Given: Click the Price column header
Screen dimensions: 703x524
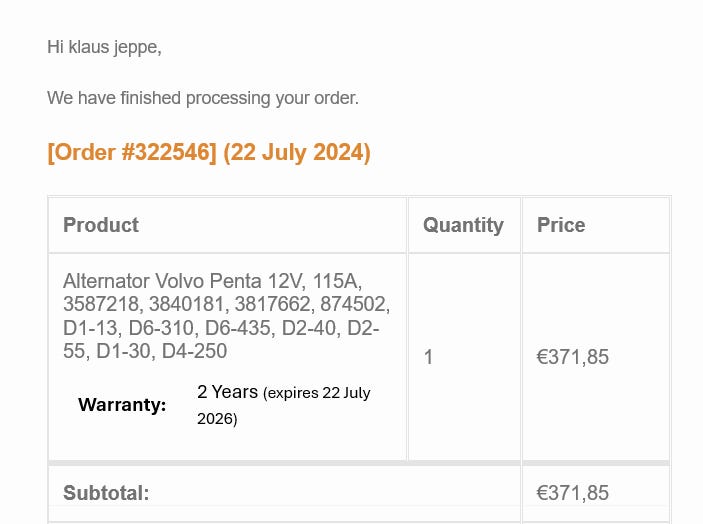Looking at the screenshot, I should [561, 225].
